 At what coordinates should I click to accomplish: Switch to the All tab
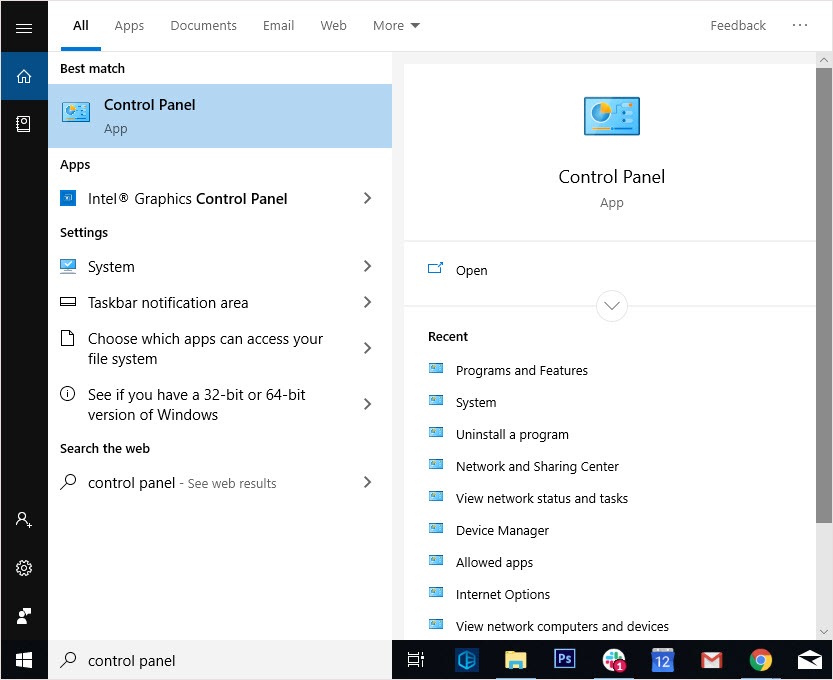pyautogui.click(x=81, y=26)
